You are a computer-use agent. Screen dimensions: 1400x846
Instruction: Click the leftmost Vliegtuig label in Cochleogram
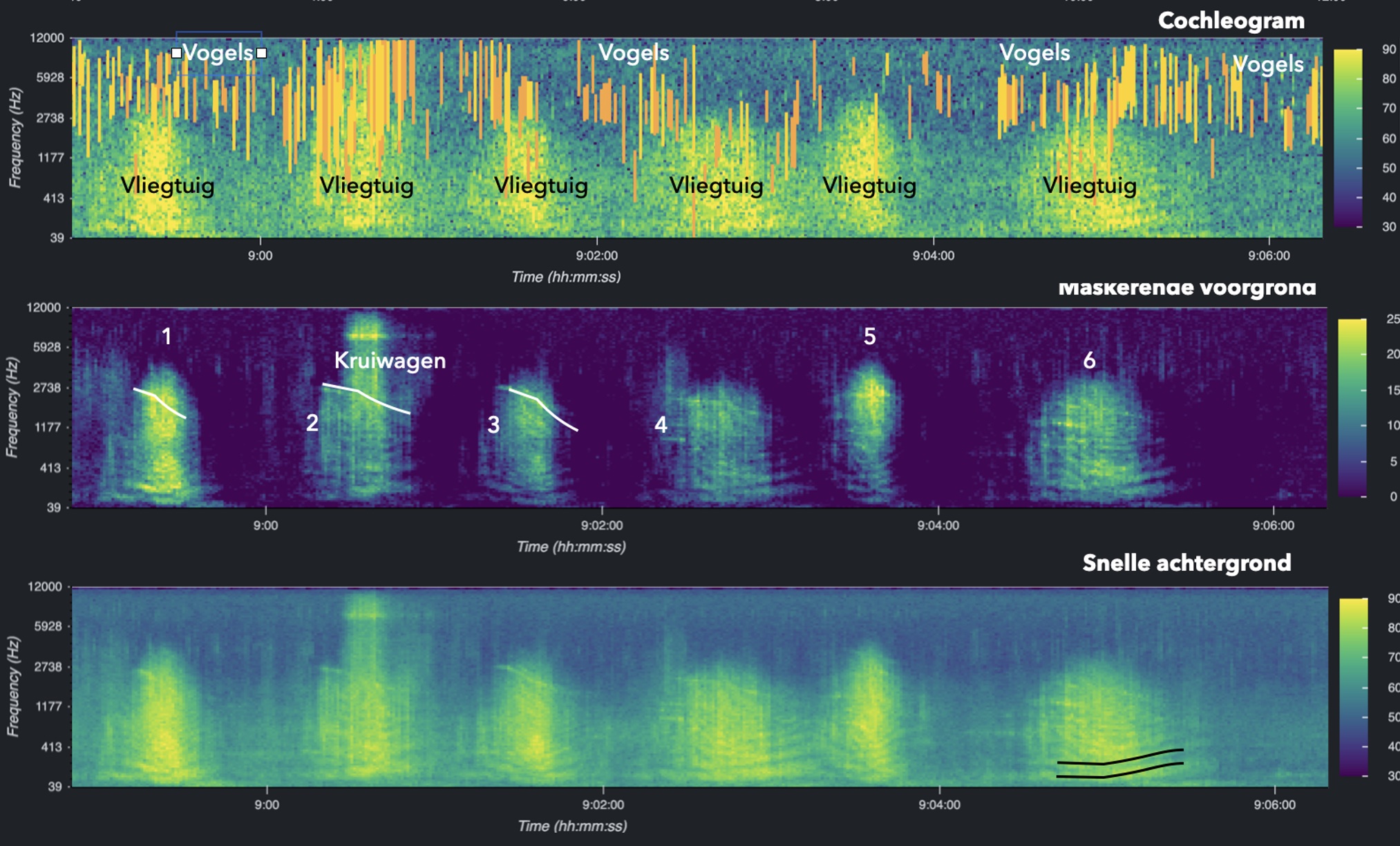167,185
